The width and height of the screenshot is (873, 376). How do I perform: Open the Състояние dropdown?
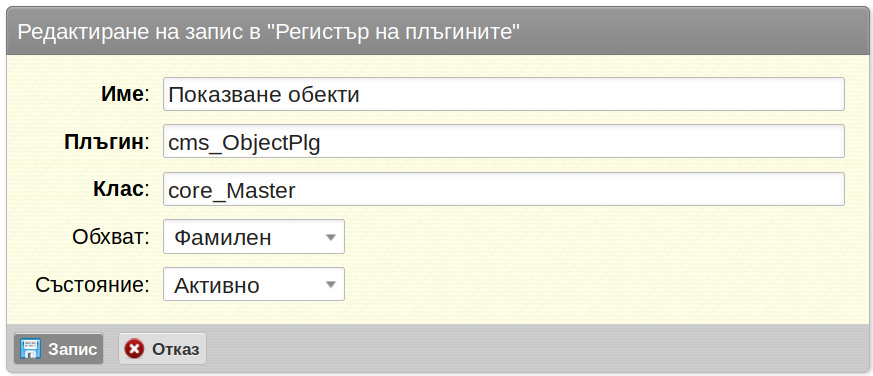pos(254,285)
